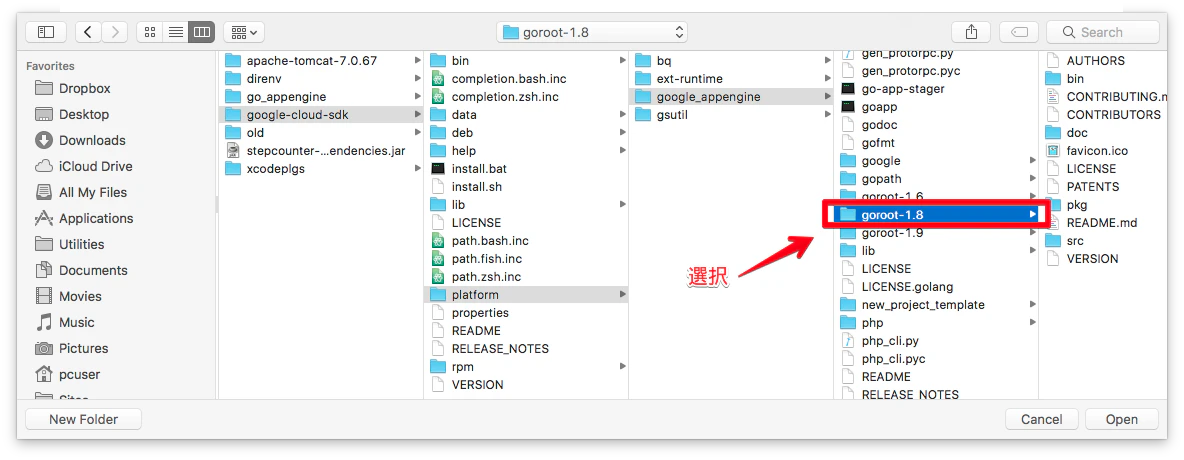Select the goroot-1.9 folder
The image size is (1184, 460).
(936, 233)
